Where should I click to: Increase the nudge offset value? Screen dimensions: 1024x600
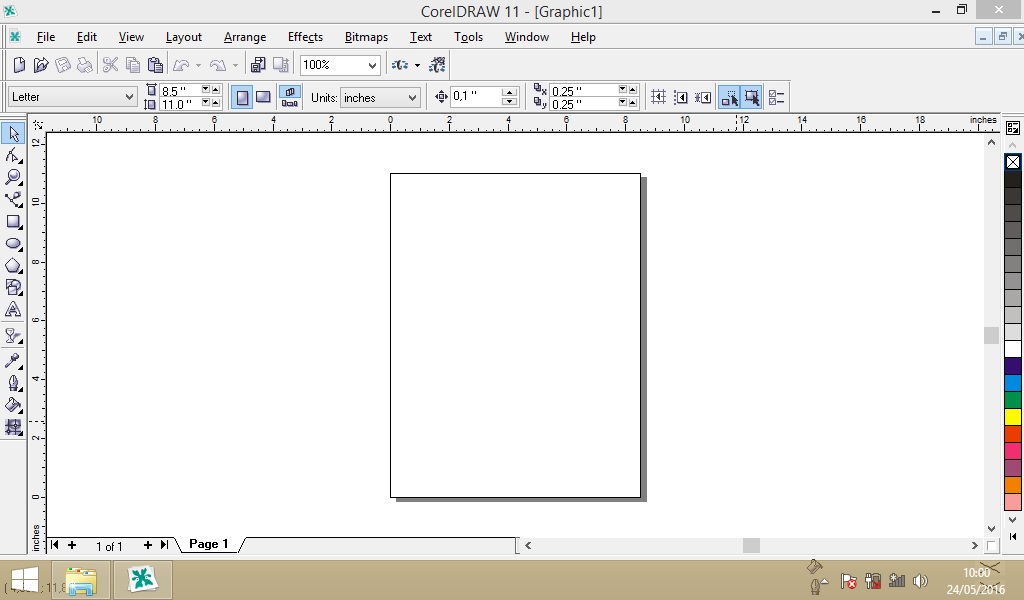tap(509, 92)
